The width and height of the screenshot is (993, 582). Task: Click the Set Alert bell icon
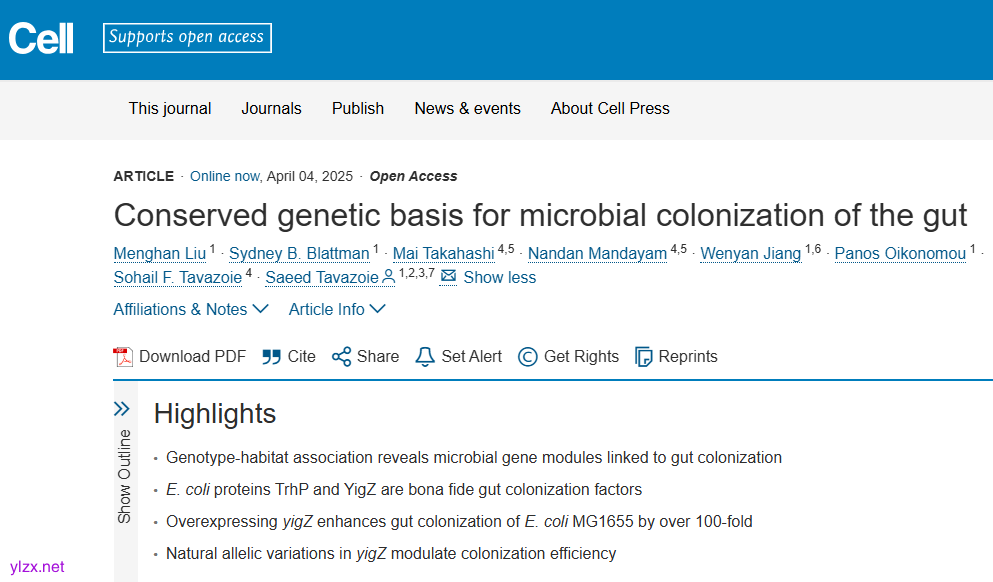(425, 357)
